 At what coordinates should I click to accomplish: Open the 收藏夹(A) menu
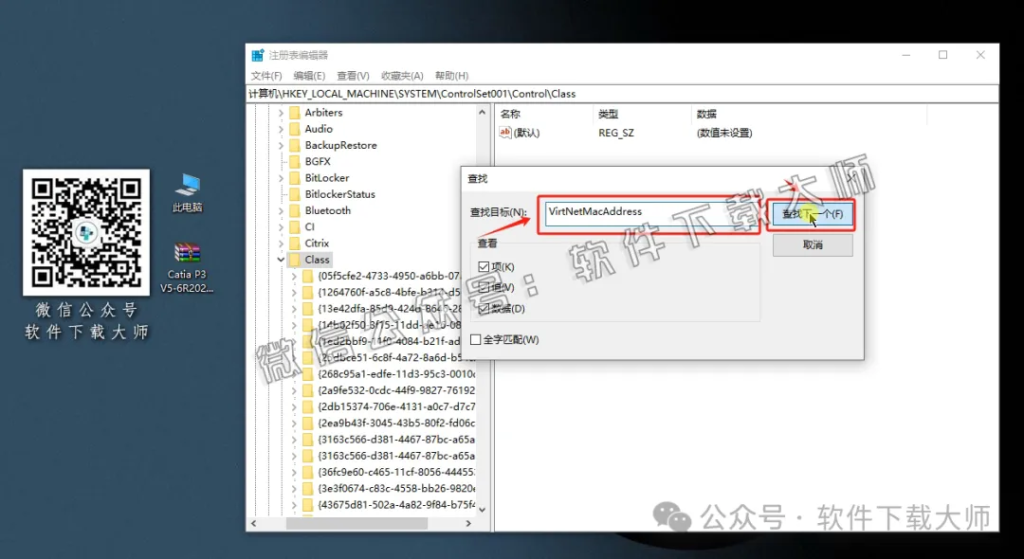click(x=402, y=76)
